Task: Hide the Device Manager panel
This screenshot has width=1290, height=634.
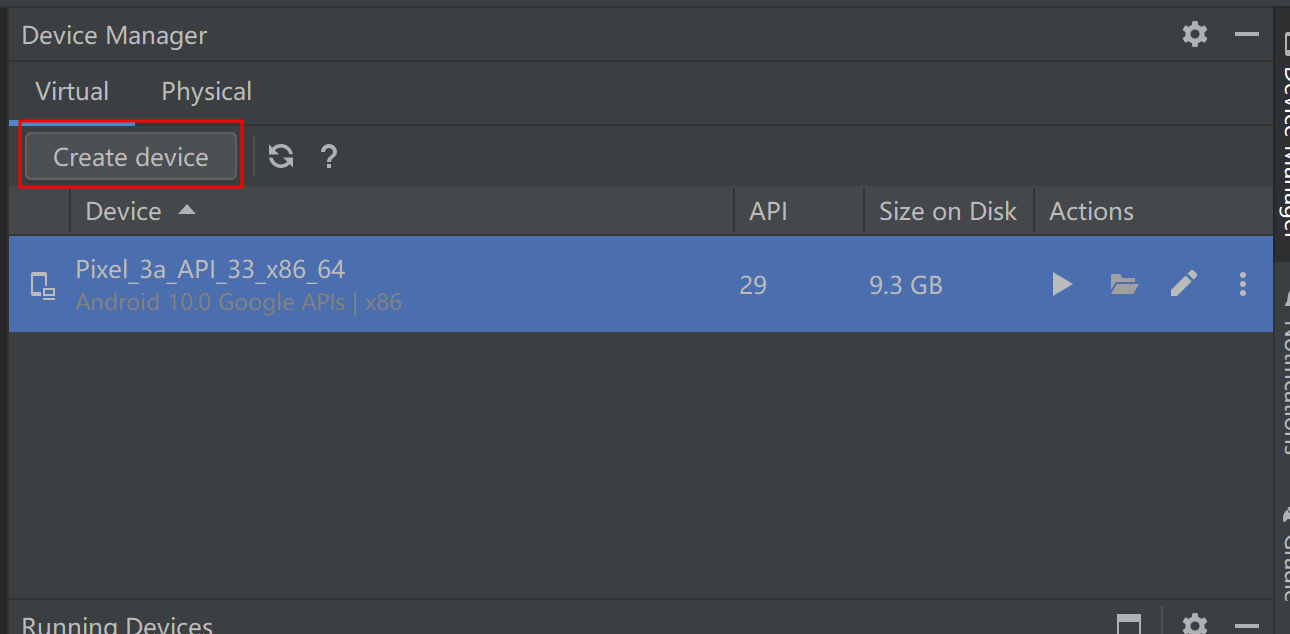Action: click(1247, 35)
